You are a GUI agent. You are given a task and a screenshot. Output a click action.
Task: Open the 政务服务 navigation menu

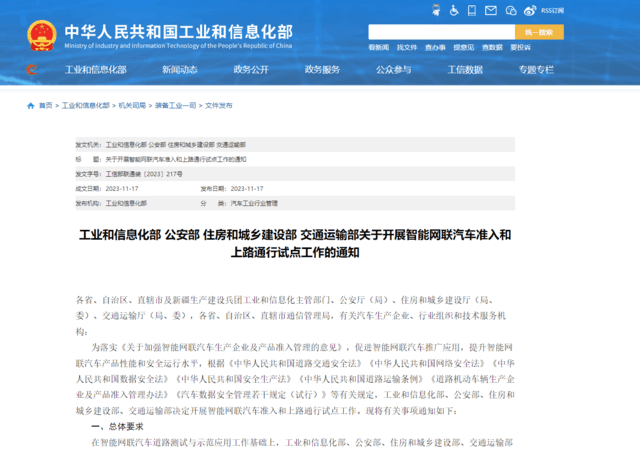322,70
